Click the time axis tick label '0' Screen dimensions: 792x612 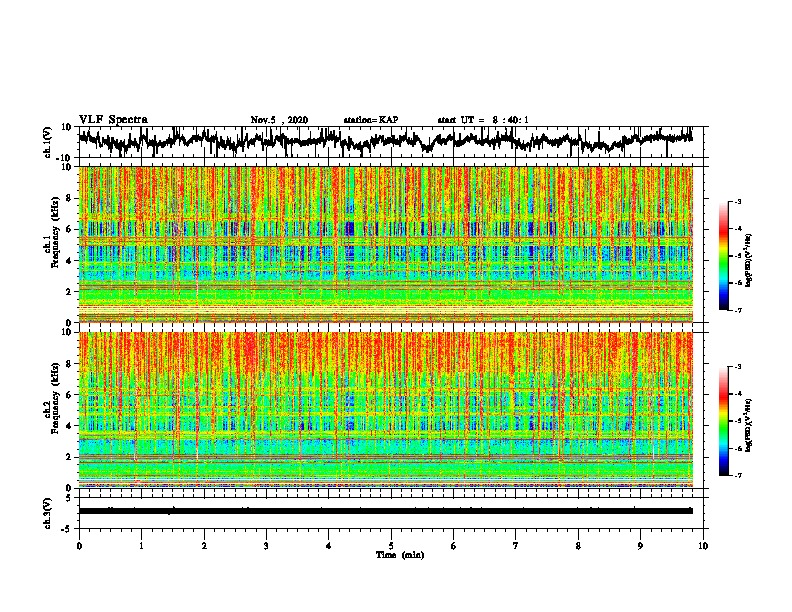(79, 546)
